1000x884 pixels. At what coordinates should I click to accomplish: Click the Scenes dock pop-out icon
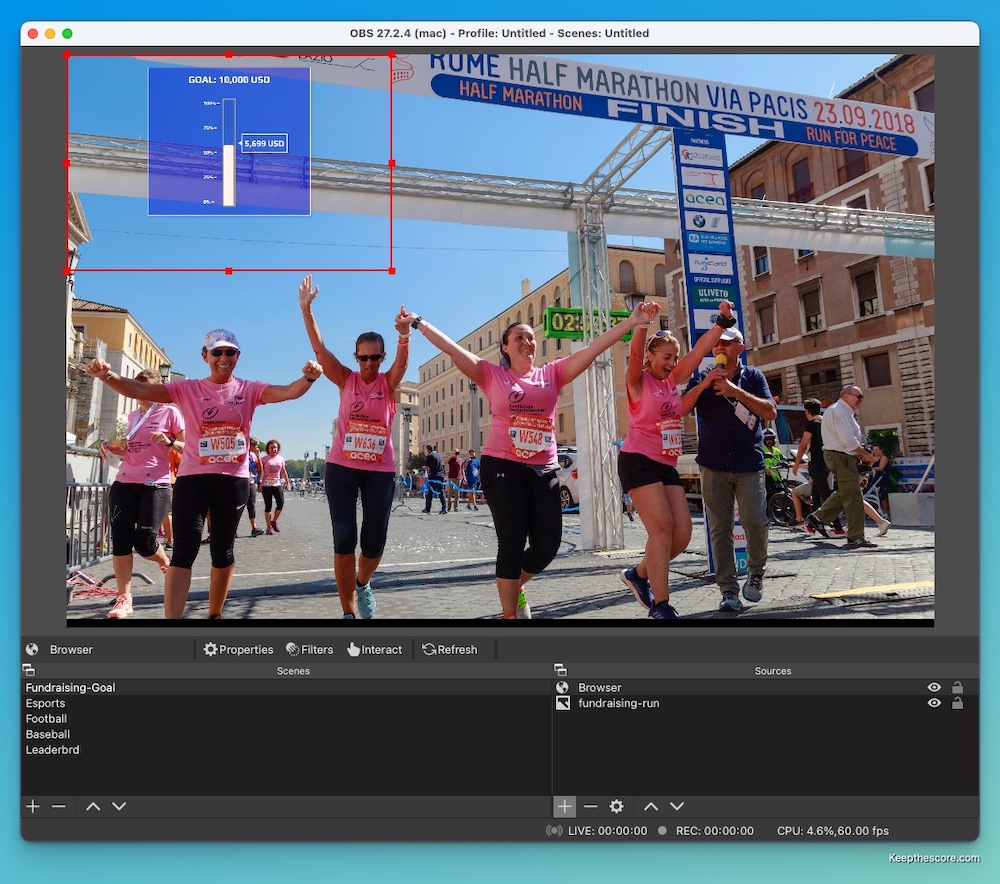pos(29,670)
